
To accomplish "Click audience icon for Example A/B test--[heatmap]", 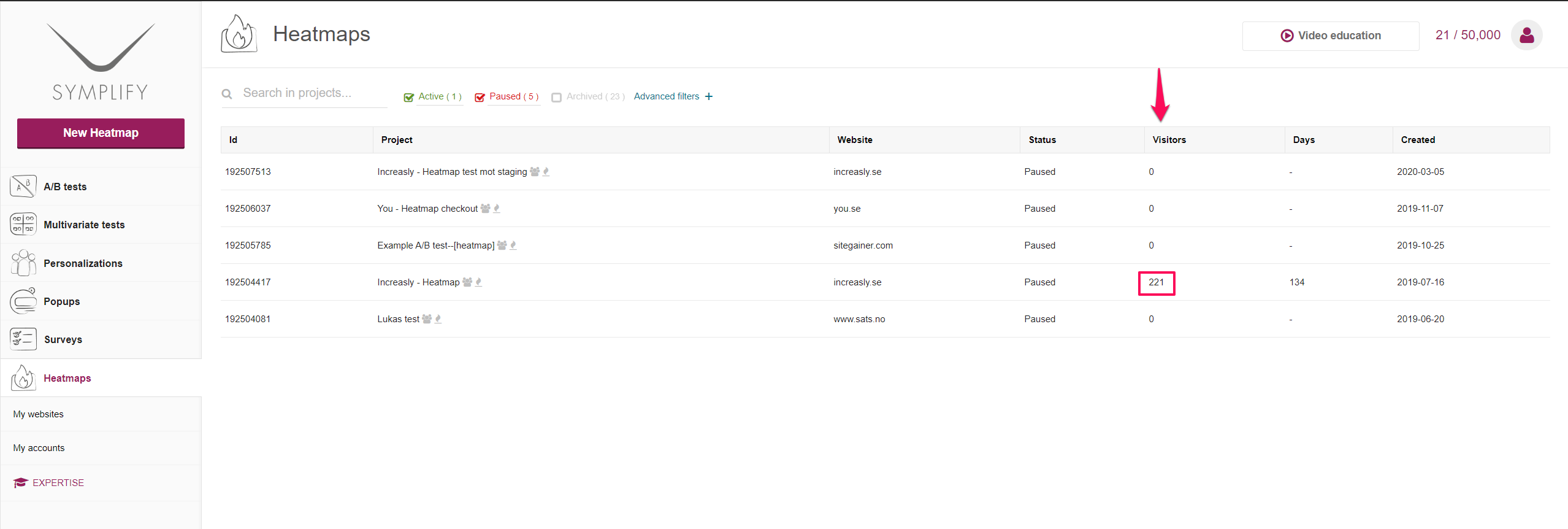I will 502,245.
